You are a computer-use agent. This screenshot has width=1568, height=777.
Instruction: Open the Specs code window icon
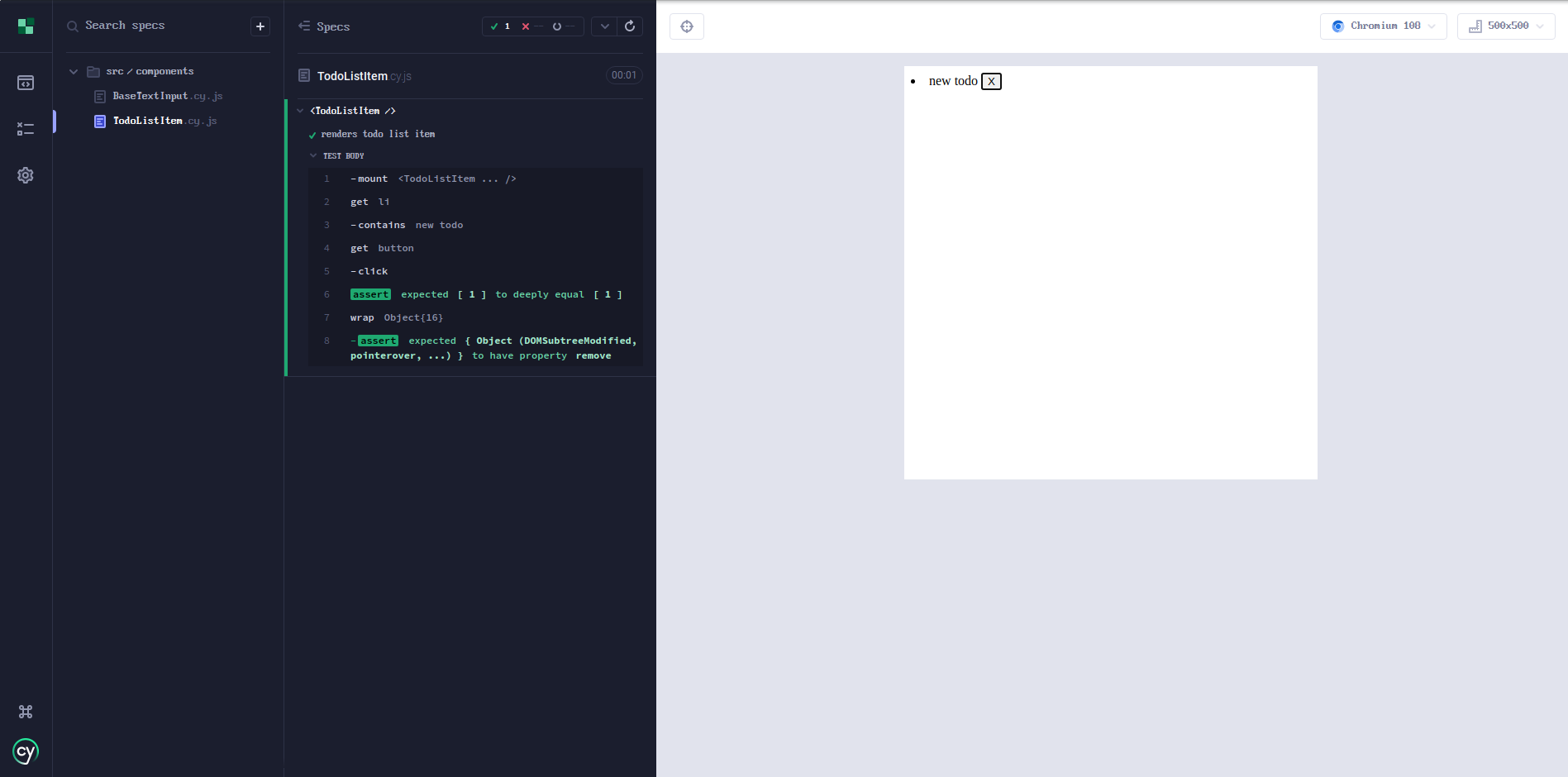coord(26,83)
